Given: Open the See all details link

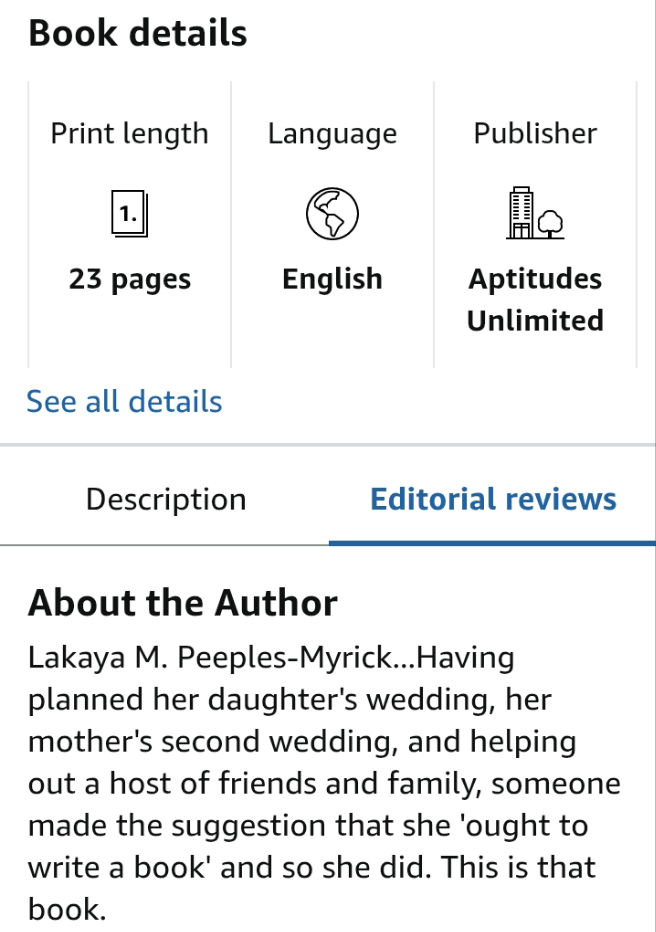Looking at the screenshot, I should 124,402.
